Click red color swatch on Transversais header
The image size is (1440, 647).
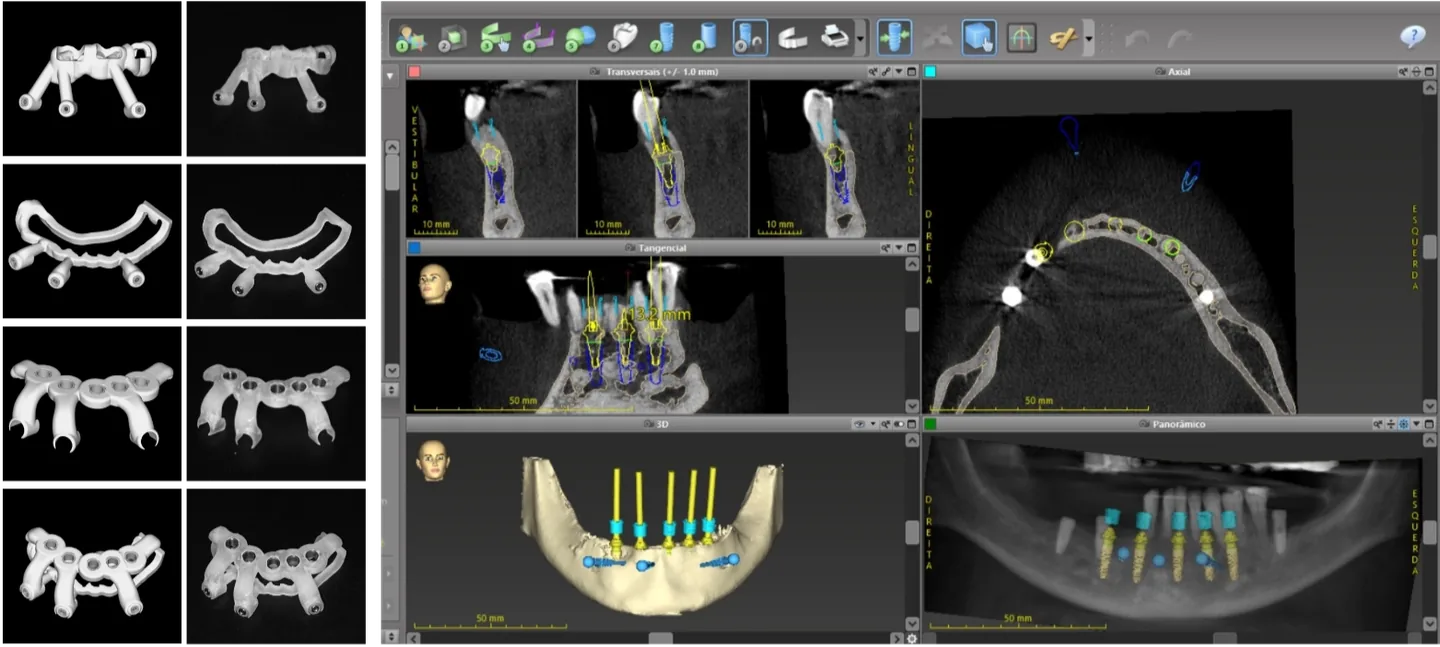pyautogui.click(x=415, y=72)
